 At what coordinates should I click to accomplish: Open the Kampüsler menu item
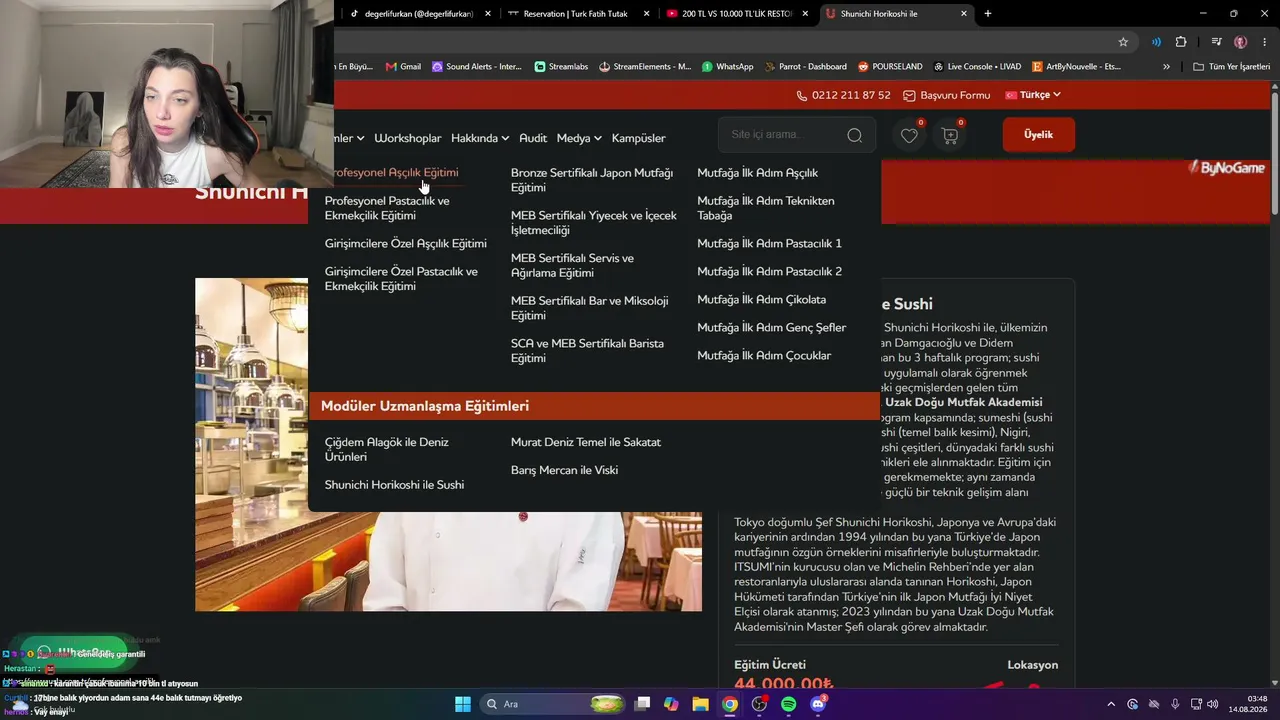point(639,138)
